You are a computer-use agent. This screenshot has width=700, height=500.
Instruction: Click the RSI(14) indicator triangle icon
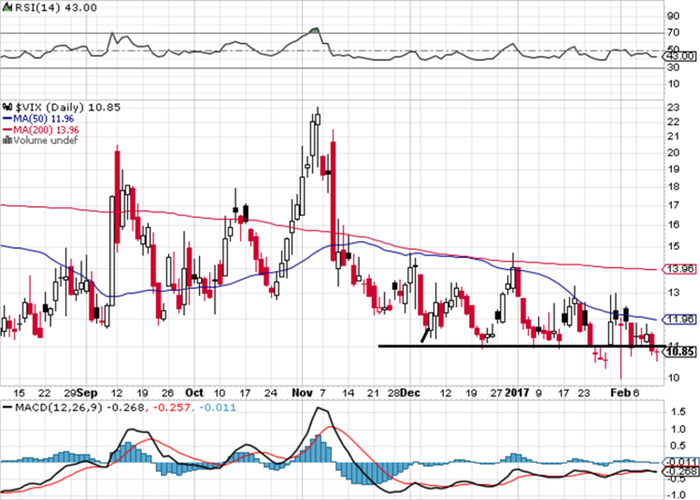pyautogui.click(x=7, y=8)
